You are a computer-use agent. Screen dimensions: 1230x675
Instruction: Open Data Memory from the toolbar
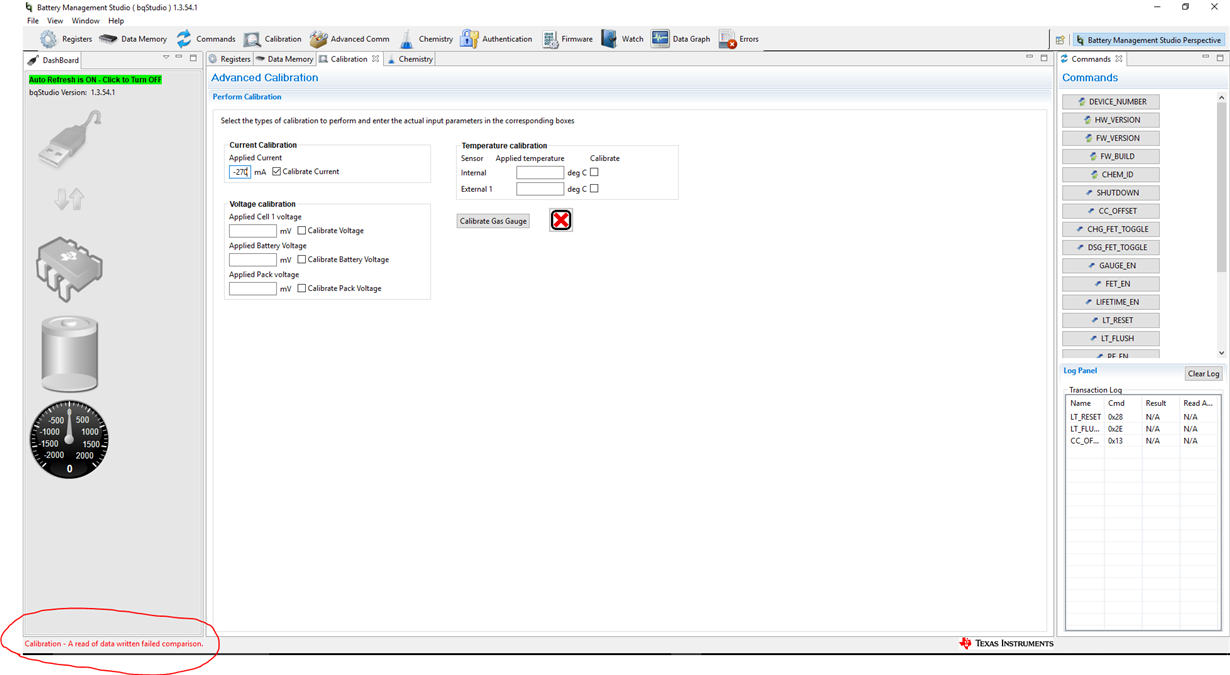(x=133, y=39)
